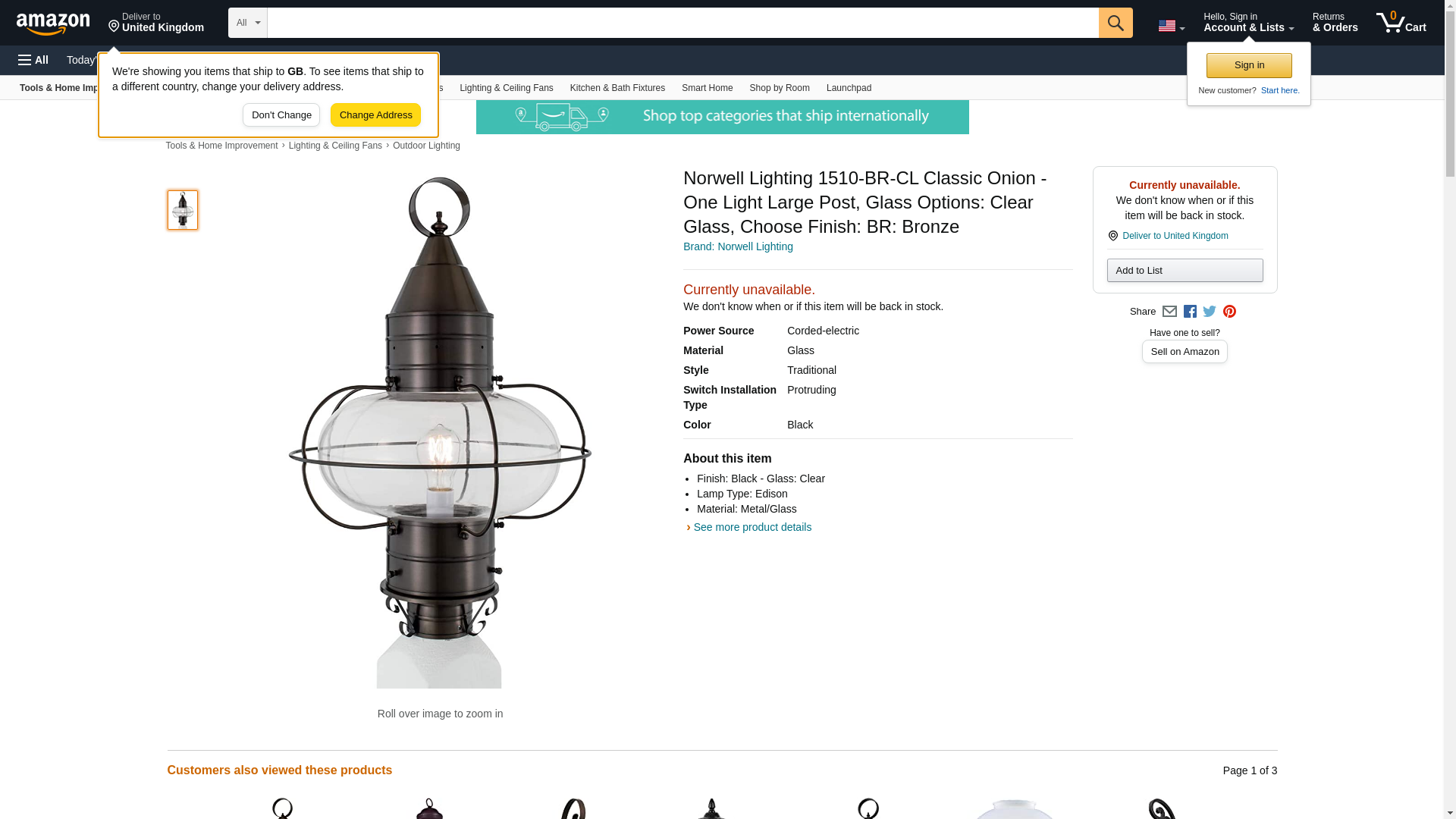Open the Brand: Norwell Lighting link
The width and height of the screenshot is (1456, 819).
click(x=738, y=246)
